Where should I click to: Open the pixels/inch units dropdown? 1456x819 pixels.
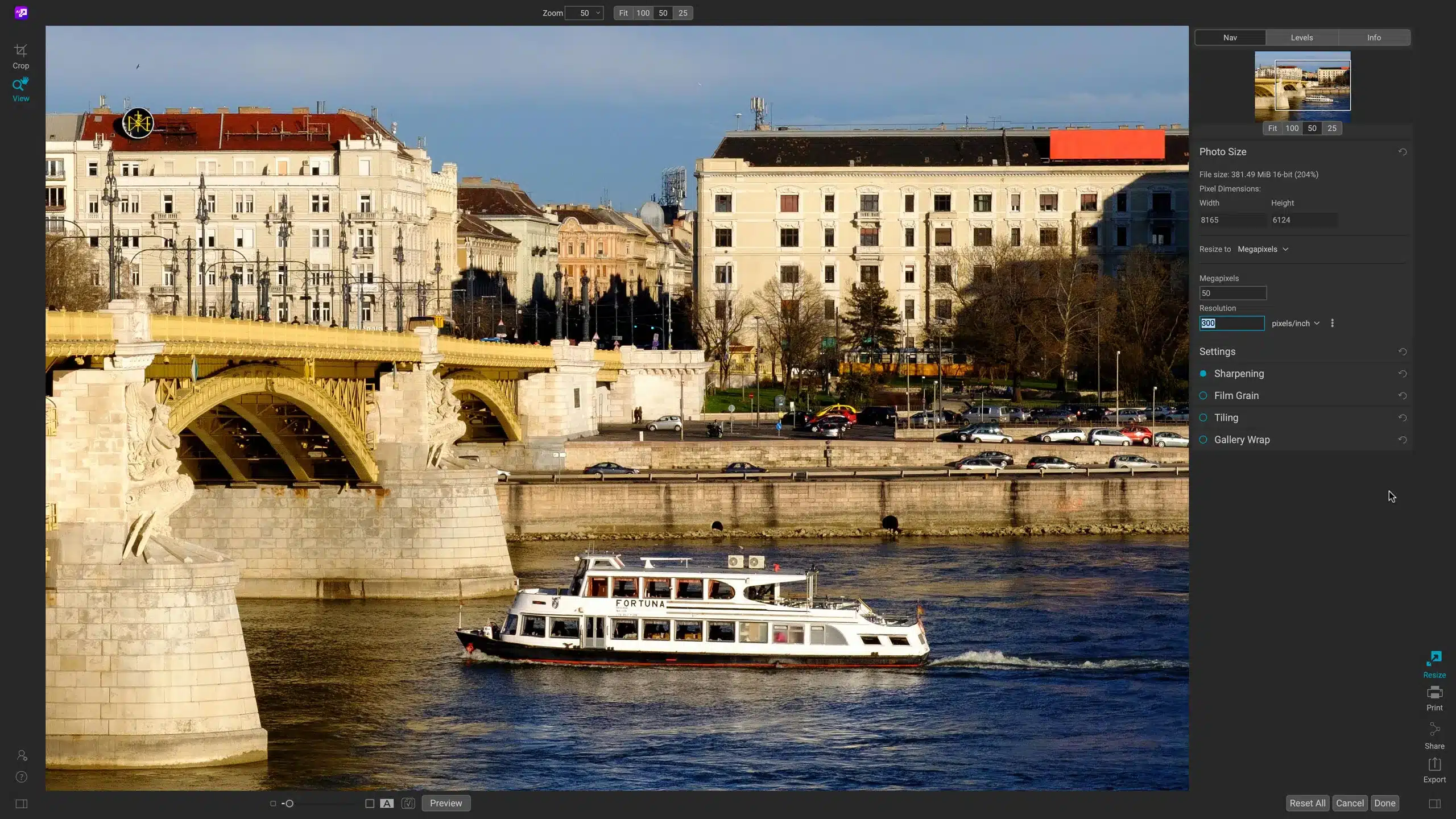tap(1295, 323)
